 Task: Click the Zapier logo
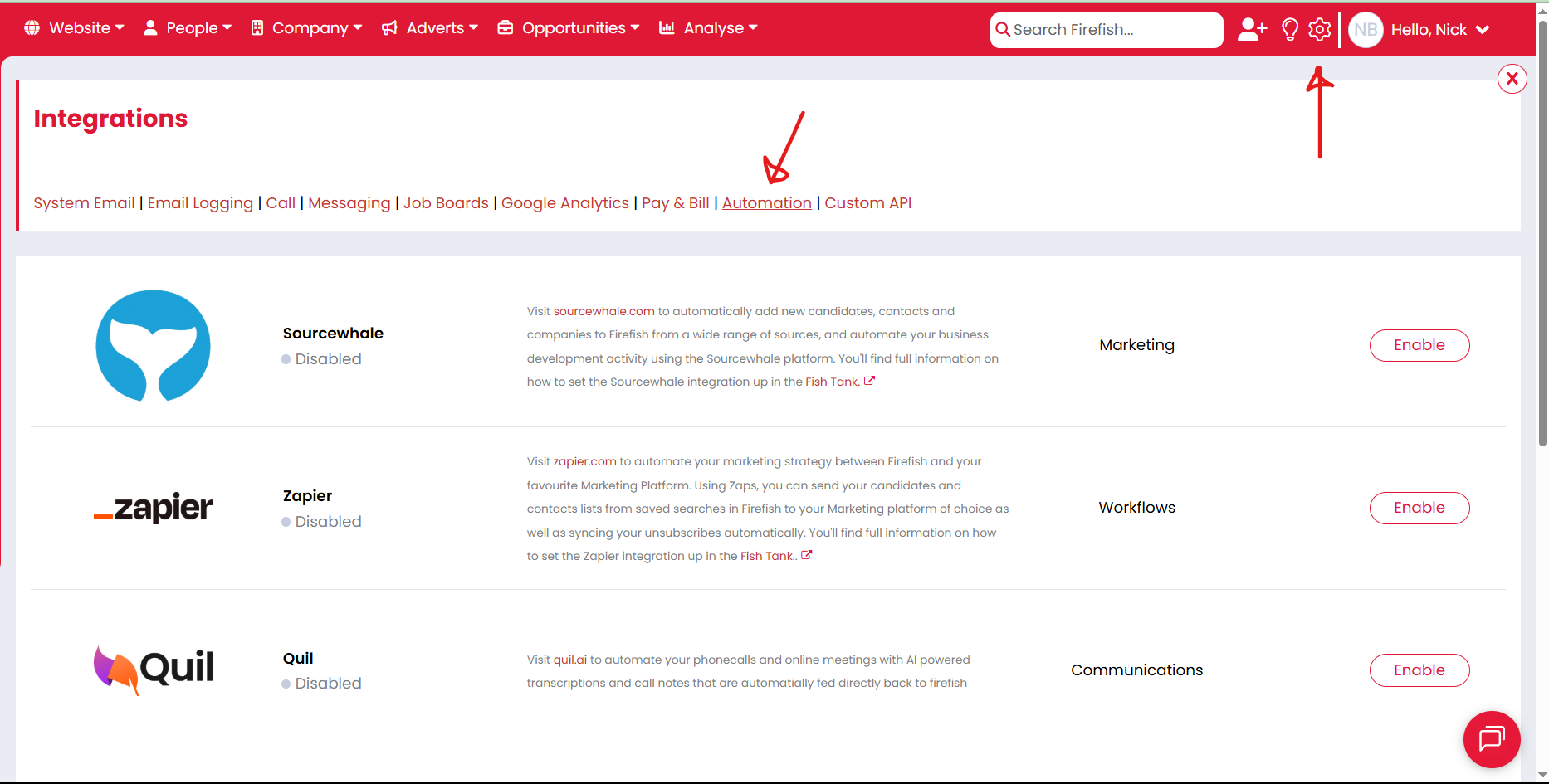click(154, 507)
